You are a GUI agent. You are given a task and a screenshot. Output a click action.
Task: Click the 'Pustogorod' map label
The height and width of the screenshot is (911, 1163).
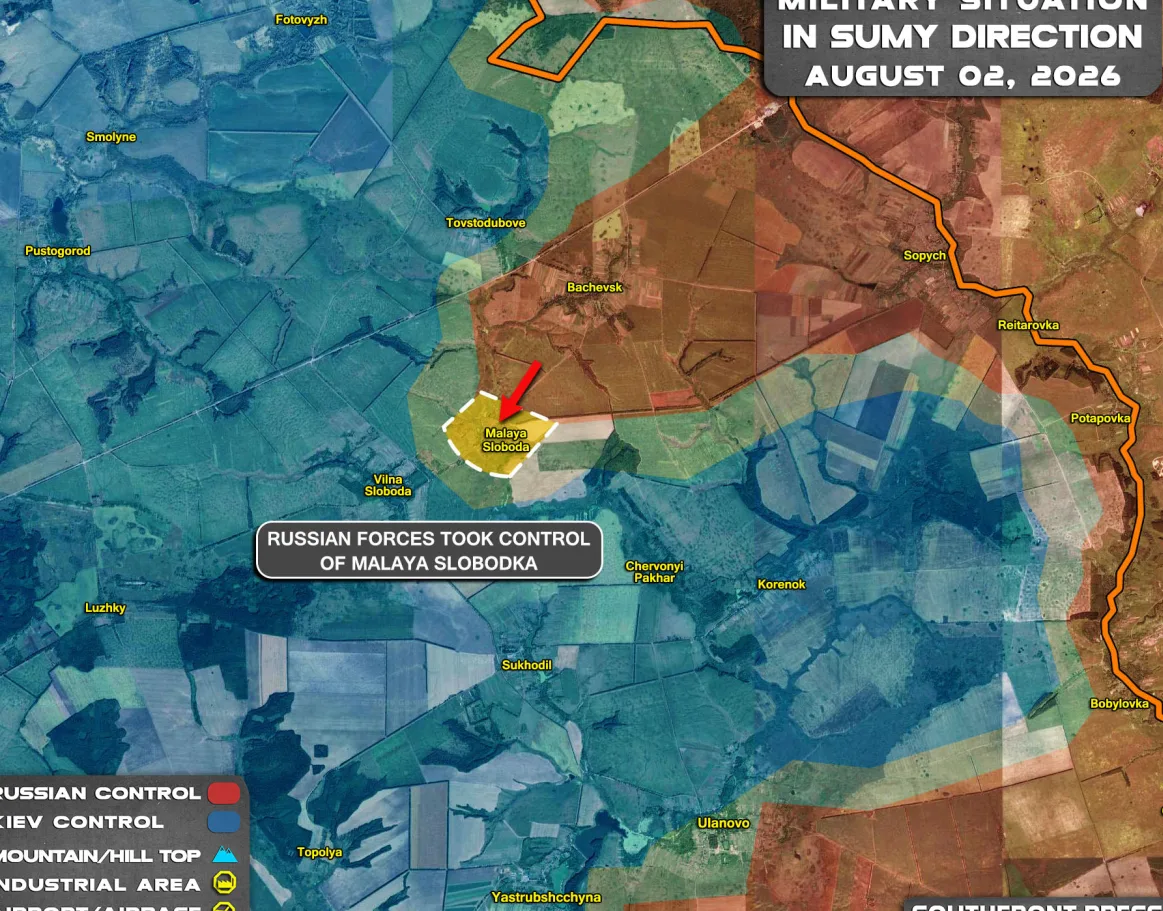point(58,251)
